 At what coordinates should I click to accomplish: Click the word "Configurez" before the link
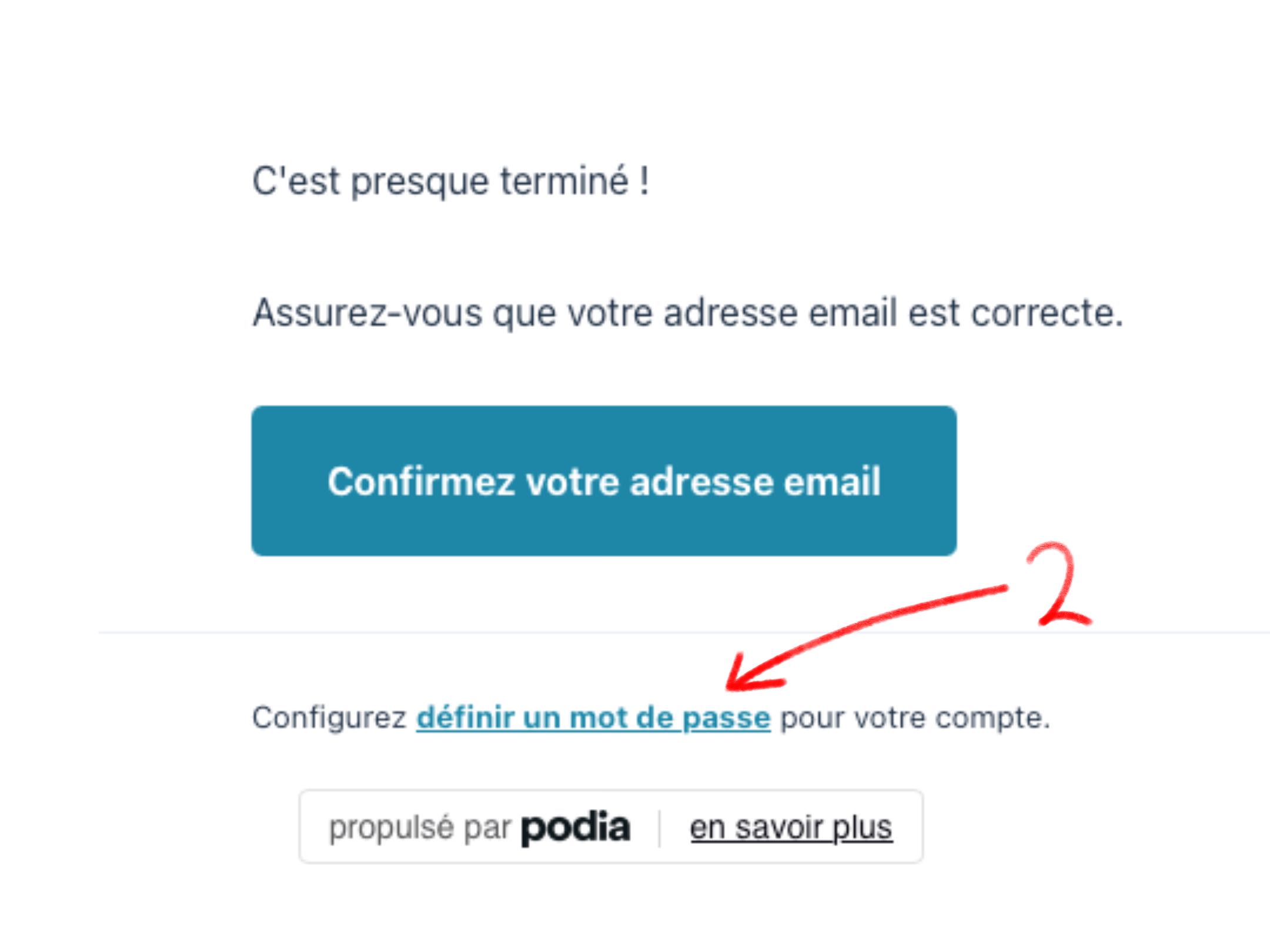coord(329,718)
